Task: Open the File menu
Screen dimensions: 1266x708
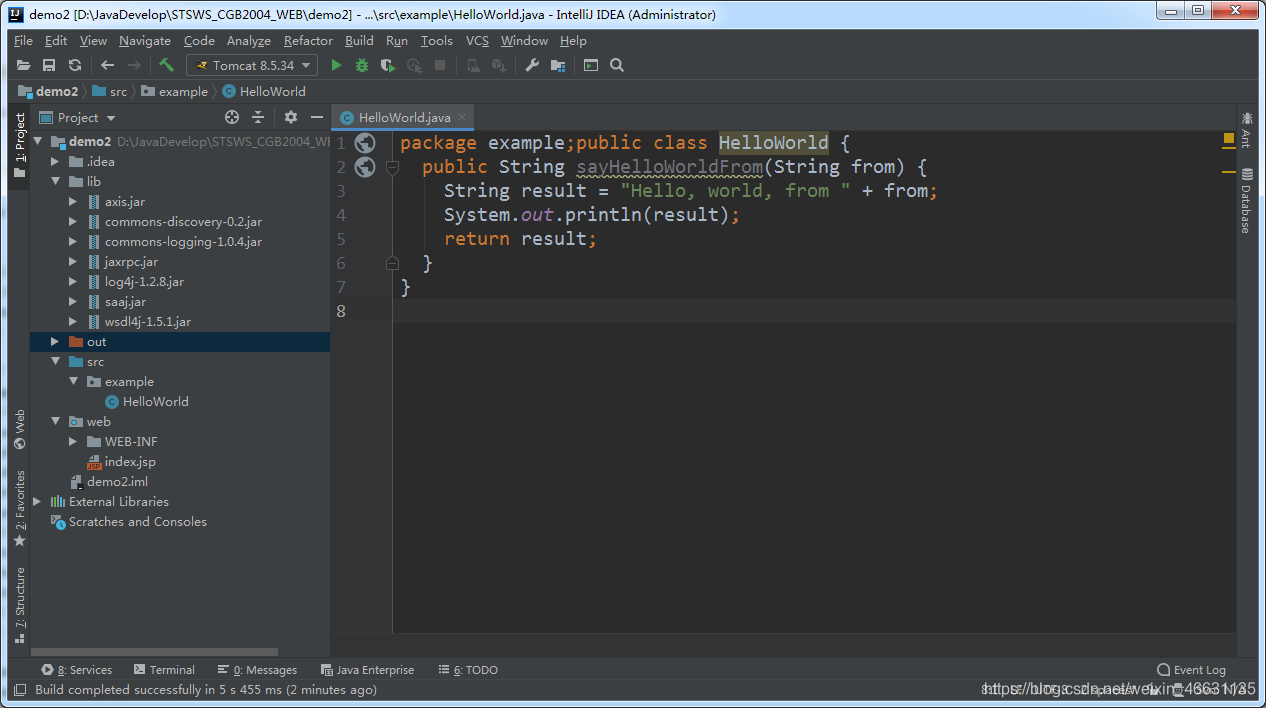Action: 24,40
